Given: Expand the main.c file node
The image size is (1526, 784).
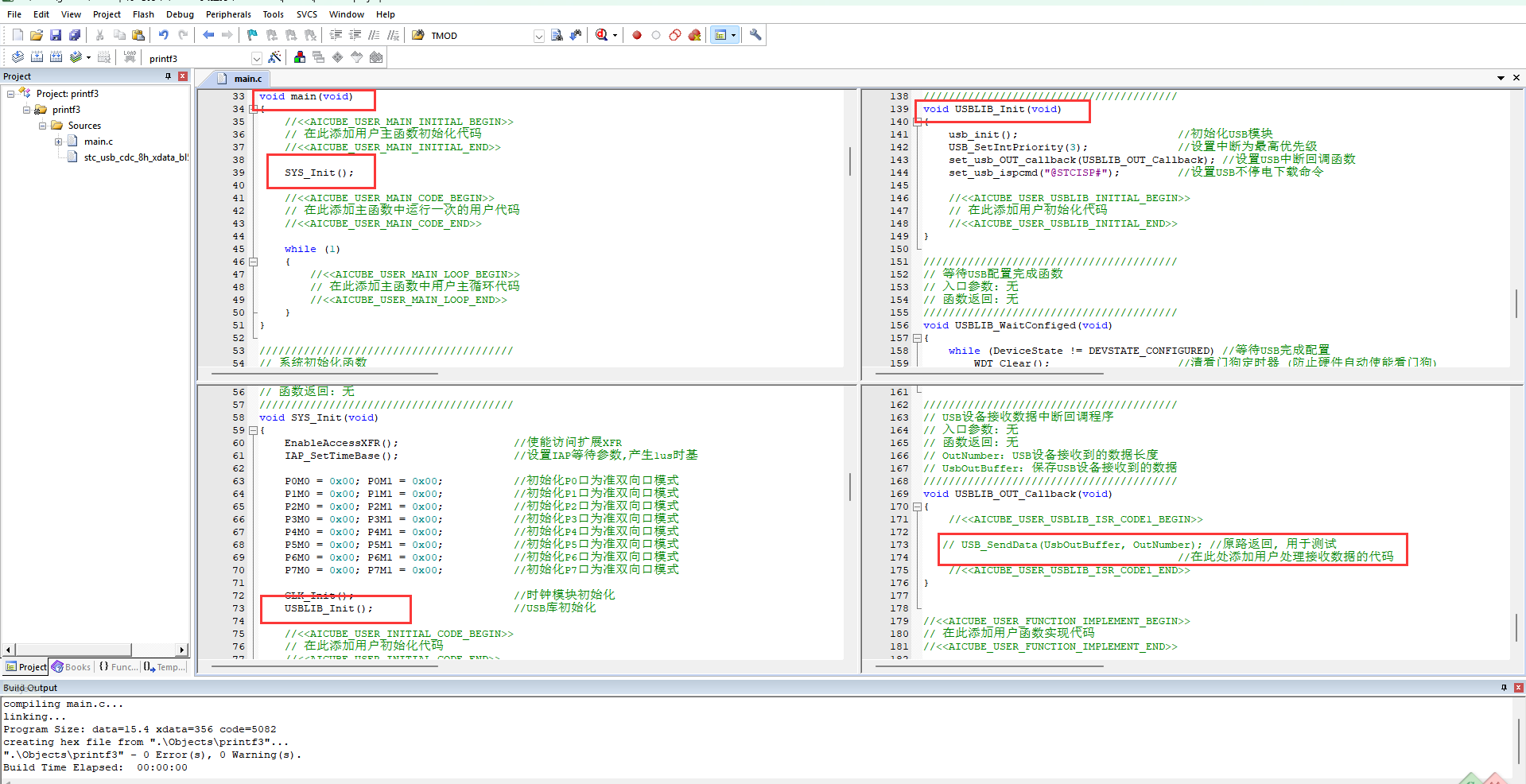Looking at the screenshot, I should tap(58, 142).
